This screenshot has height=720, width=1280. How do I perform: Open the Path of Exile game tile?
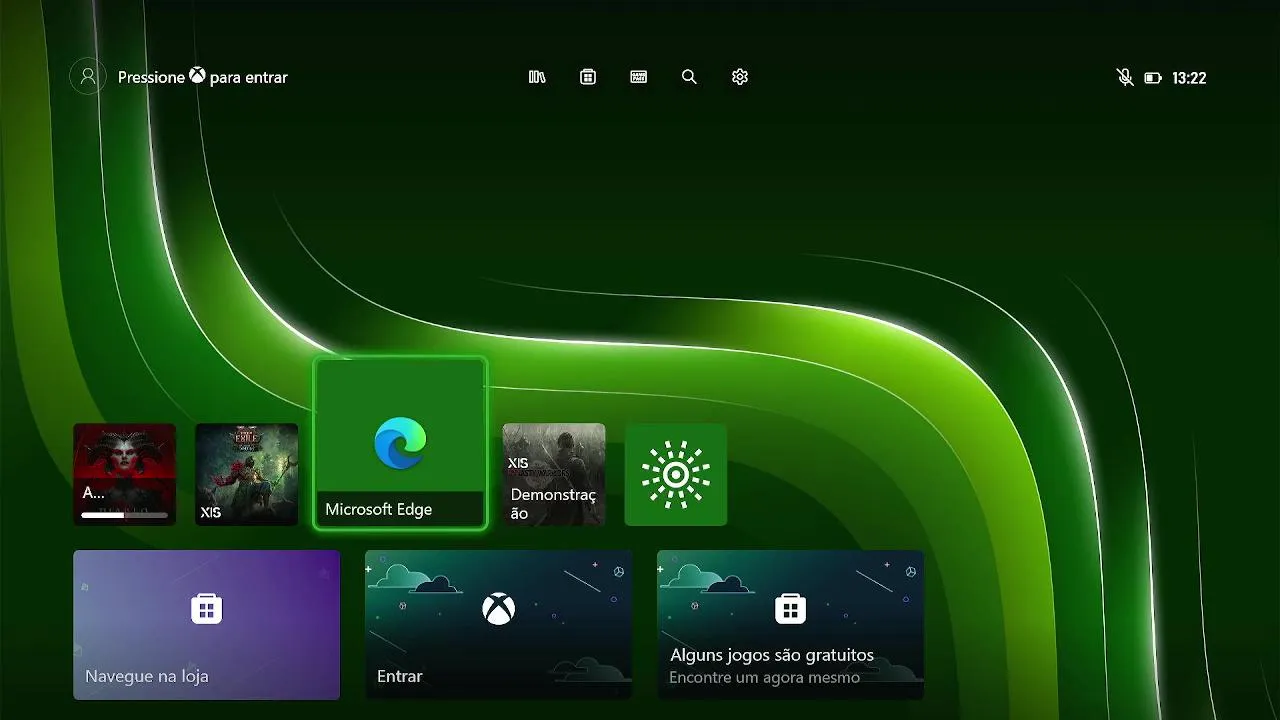pyautogui.click(x=246, y=474)
